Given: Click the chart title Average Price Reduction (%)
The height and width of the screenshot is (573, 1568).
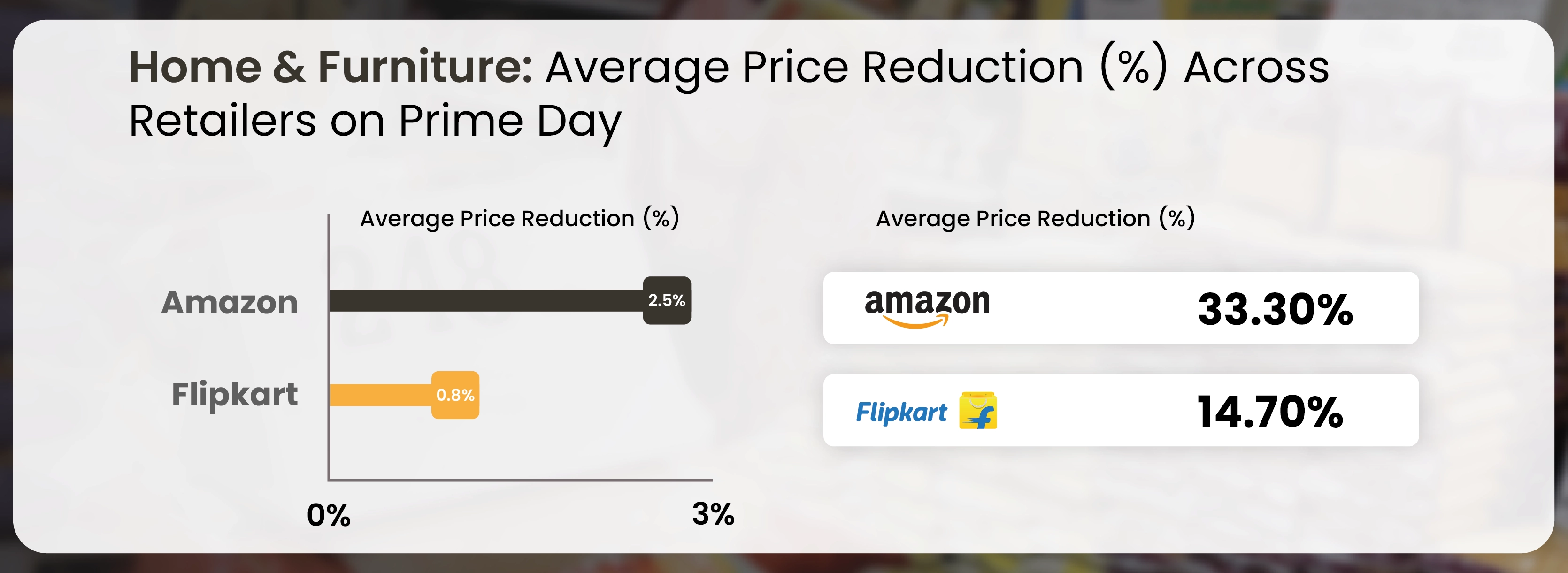Looking at the screenshot, I should point(519,218).
